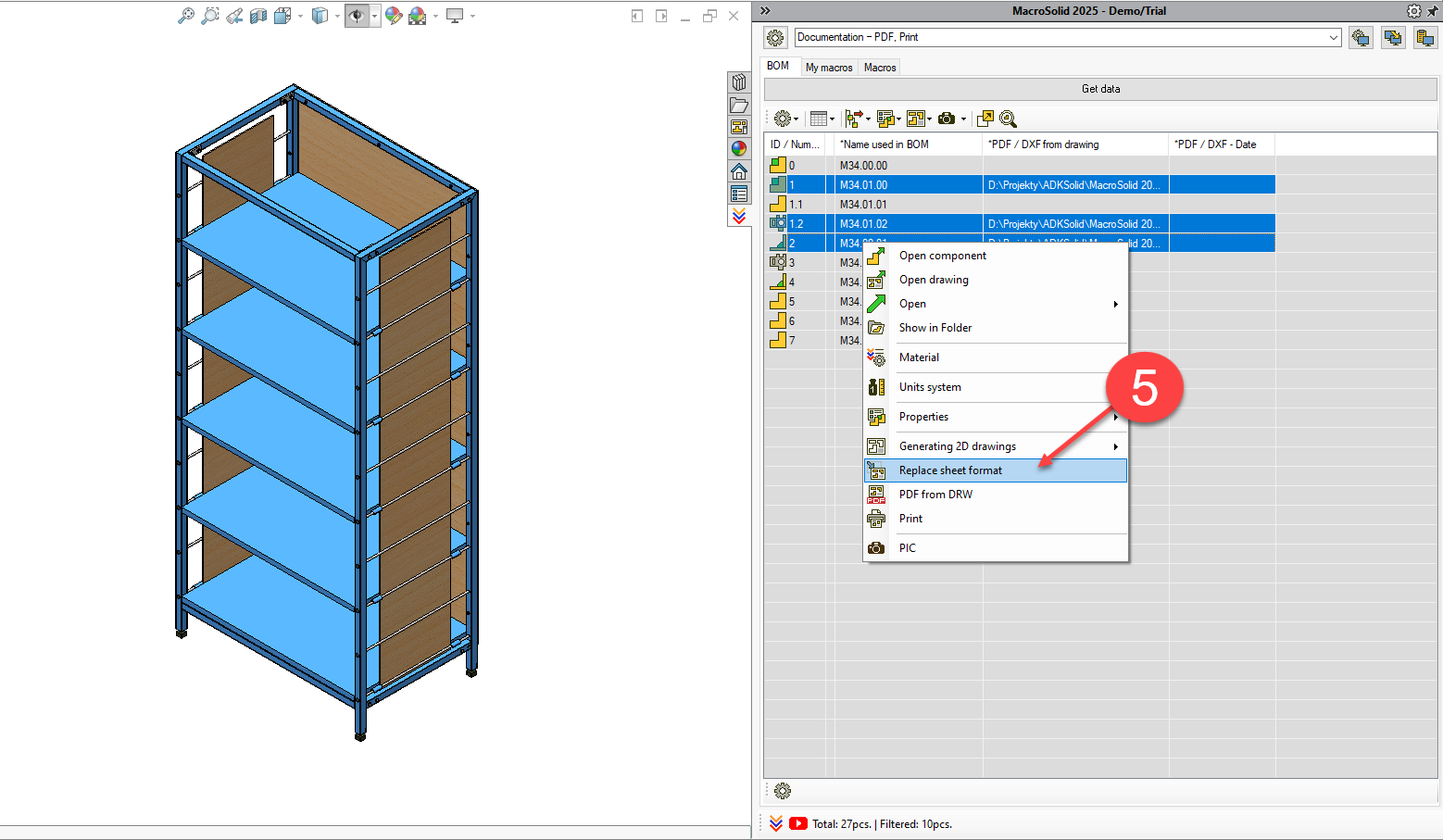1443x840 pixels.
Task: Click the expand-right panel arrow in viewport
Action: click(661, 16)
